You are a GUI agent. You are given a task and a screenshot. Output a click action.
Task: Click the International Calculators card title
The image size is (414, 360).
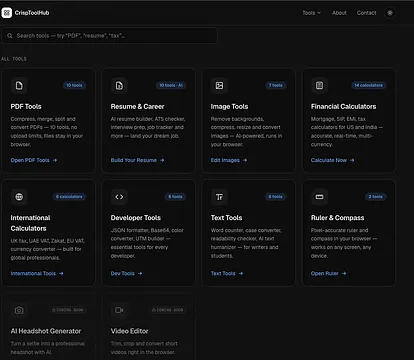pos(30,223)
